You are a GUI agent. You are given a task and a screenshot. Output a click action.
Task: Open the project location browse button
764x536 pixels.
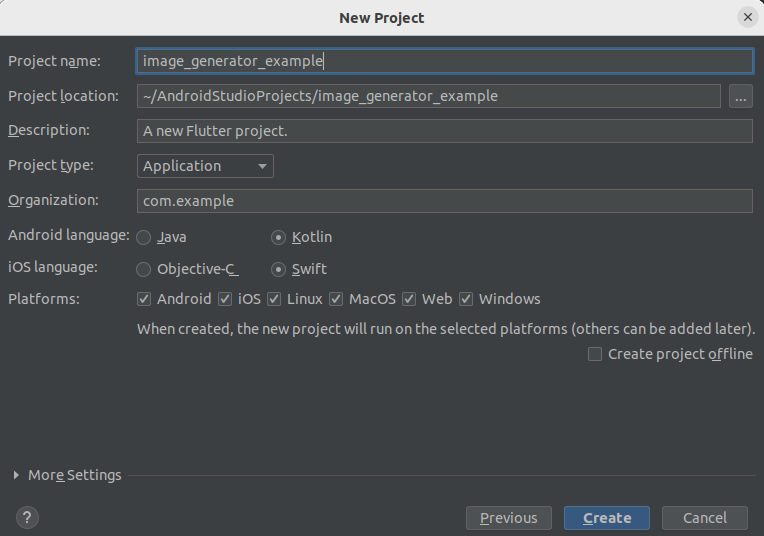pyautogui.click(x=740, y=96)
